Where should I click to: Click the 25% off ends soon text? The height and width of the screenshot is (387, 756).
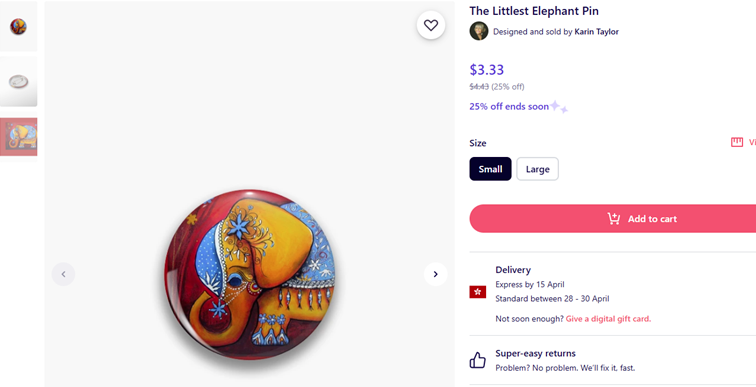(x=509, y=107)
